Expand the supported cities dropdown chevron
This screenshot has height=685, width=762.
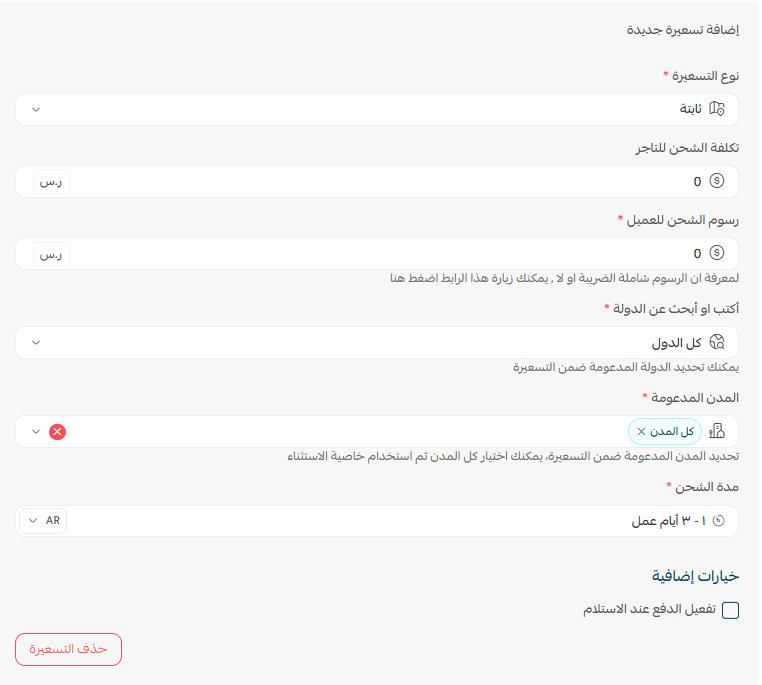coord(36,431)
